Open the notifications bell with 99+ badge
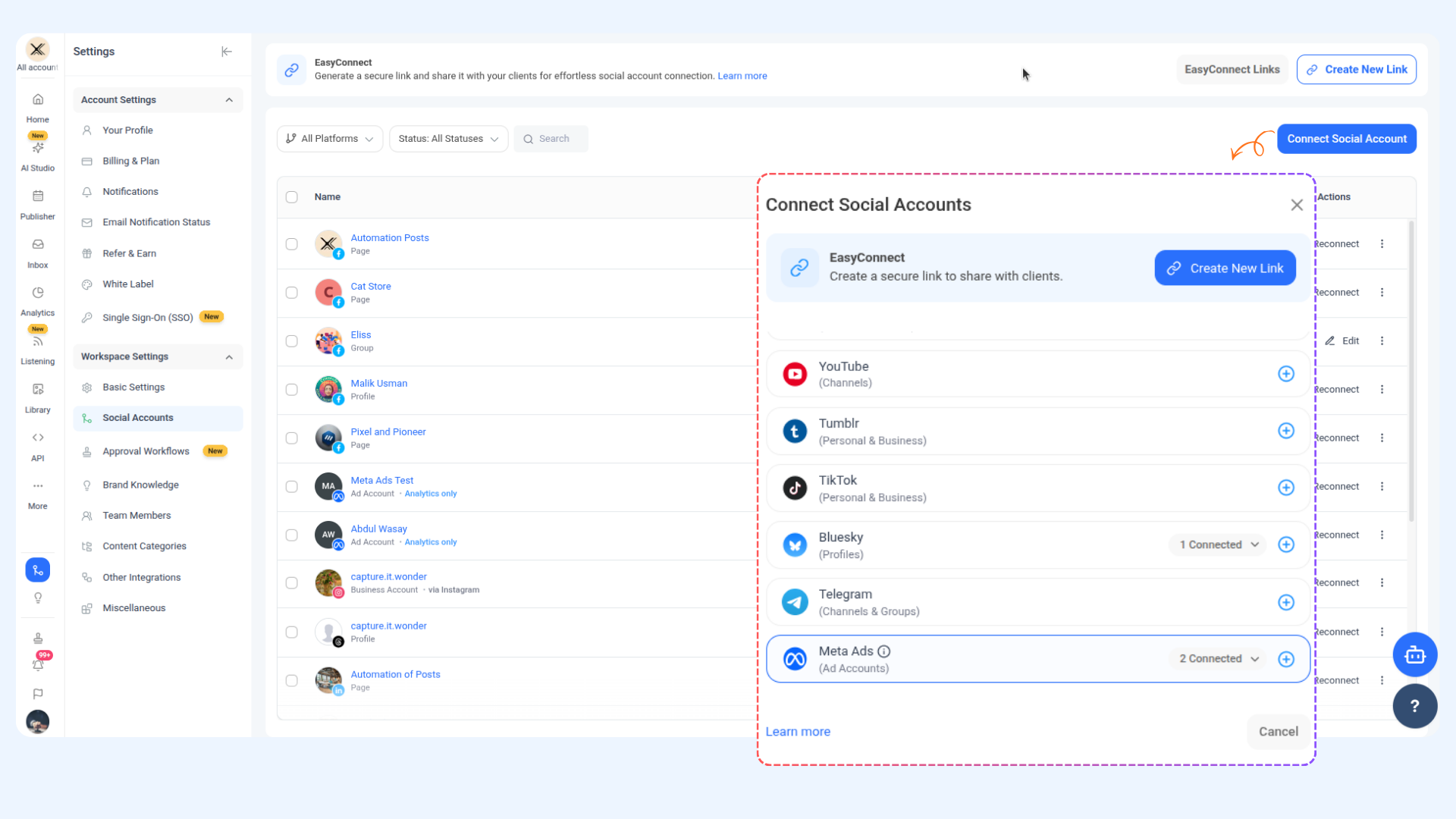This screenshot has height=819, width=1456. pos(38,665)
